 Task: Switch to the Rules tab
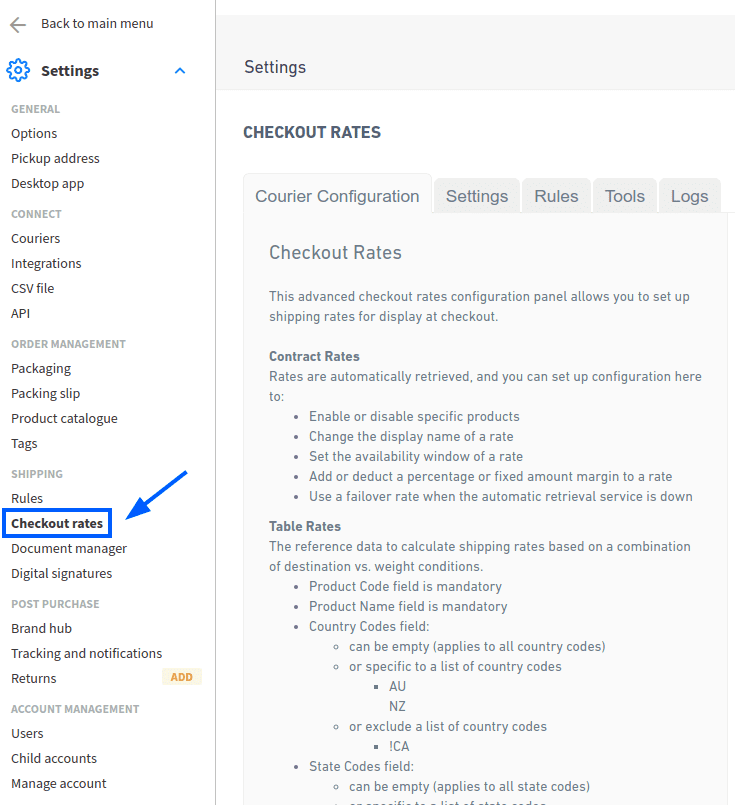pos(556,196)
